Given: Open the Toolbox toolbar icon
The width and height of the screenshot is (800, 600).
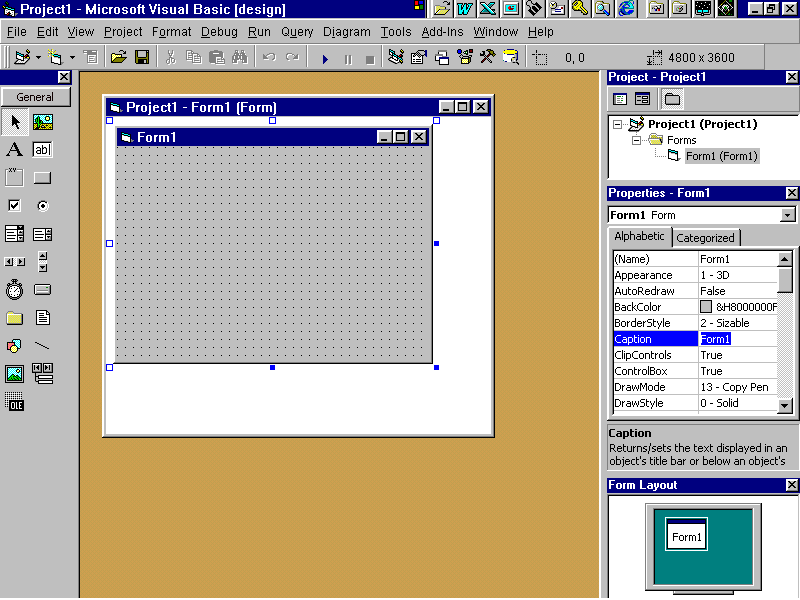Looking at the screenshot, I should coord(488,57).
